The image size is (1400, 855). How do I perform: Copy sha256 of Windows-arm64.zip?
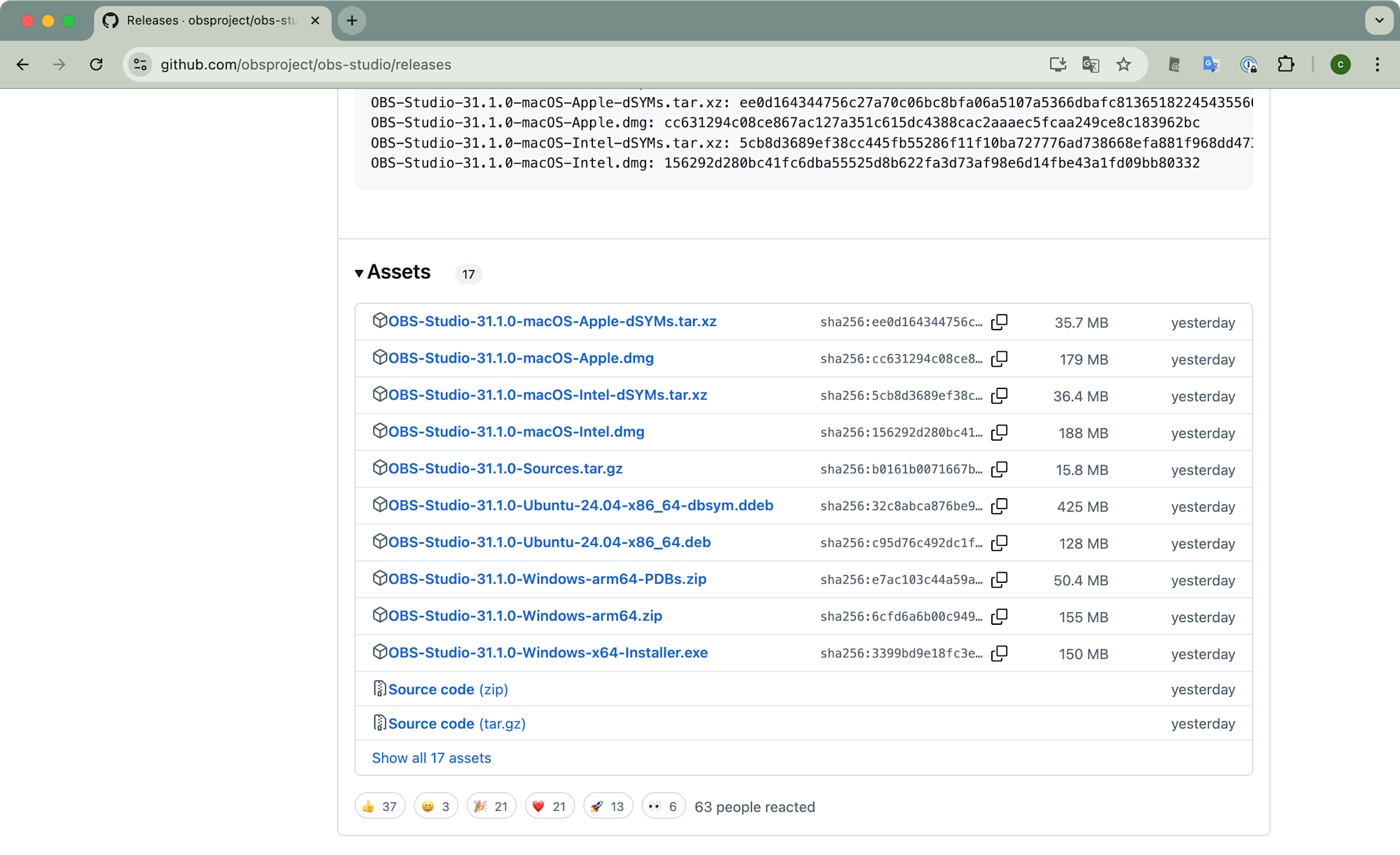click(x=1000, y=616)
